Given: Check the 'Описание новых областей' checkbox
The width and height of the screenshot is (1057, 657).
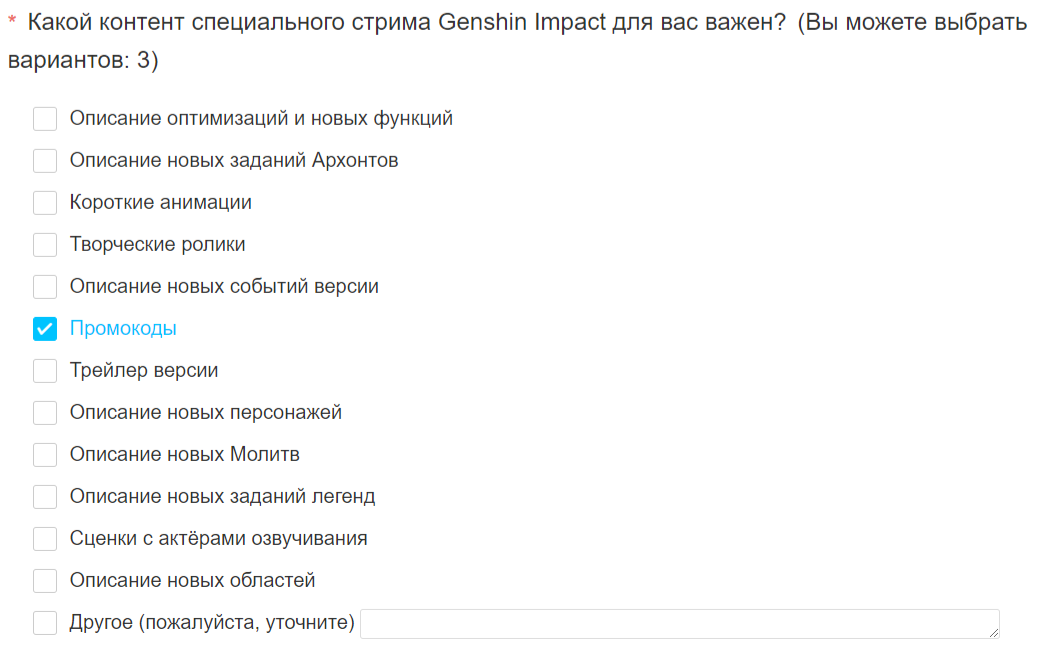Looking at the screenshot, I should 45,581.
